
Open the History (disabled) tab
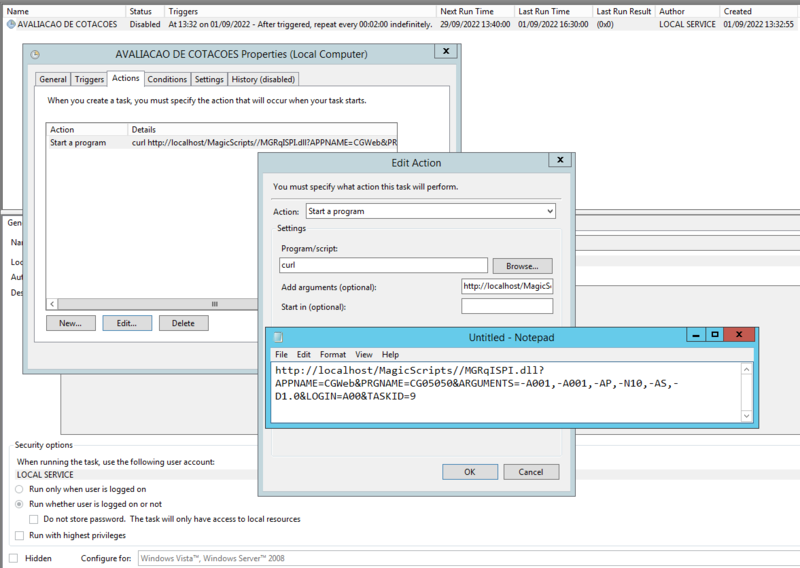coord(263,79)
